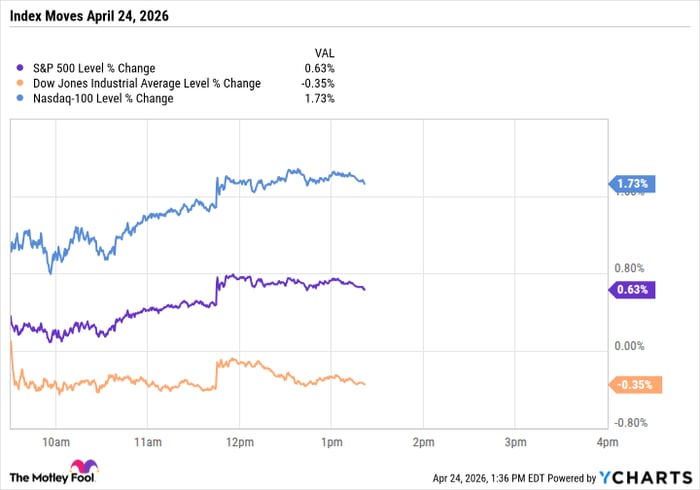700x490 pixels.
Task: Select the S&P 500 Level % Change label
Action: (89, 69)
